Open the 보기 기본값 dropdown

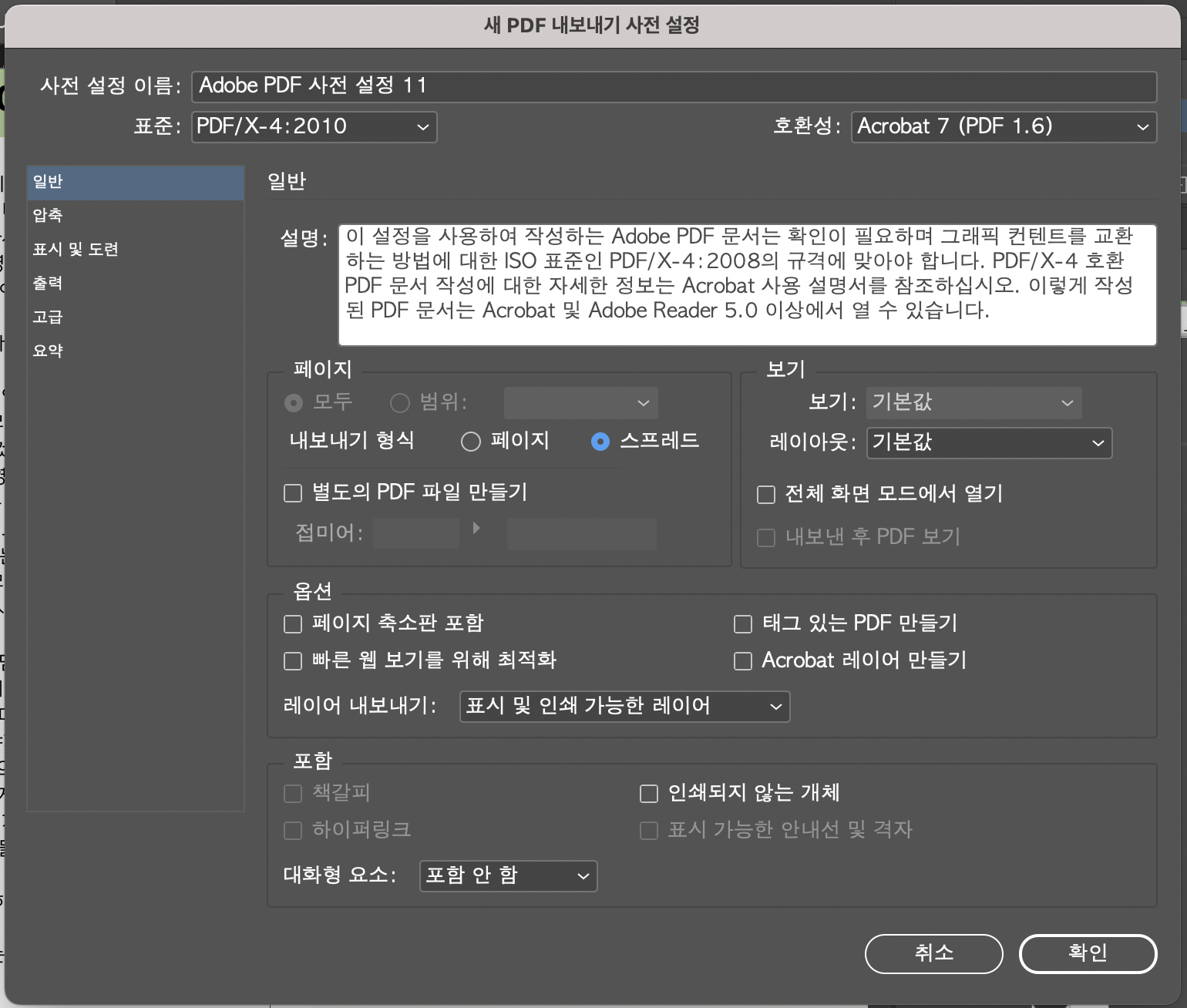click(974, 403)
